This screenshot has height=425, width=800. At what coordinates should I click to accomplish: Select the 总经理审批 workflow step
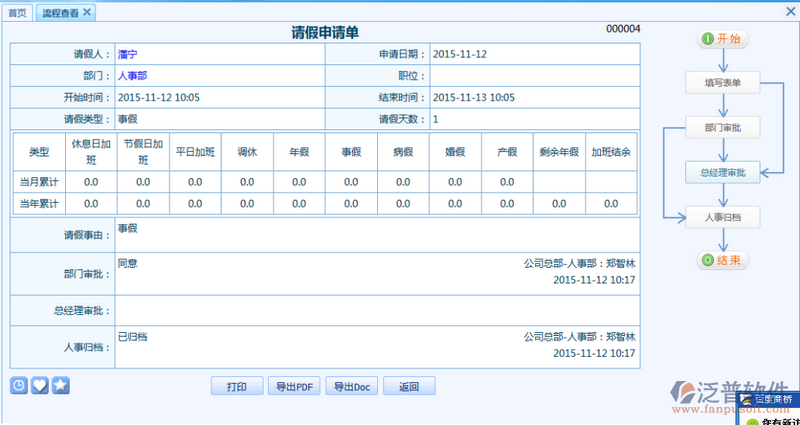pyautogui.click(x=721, y=172)
